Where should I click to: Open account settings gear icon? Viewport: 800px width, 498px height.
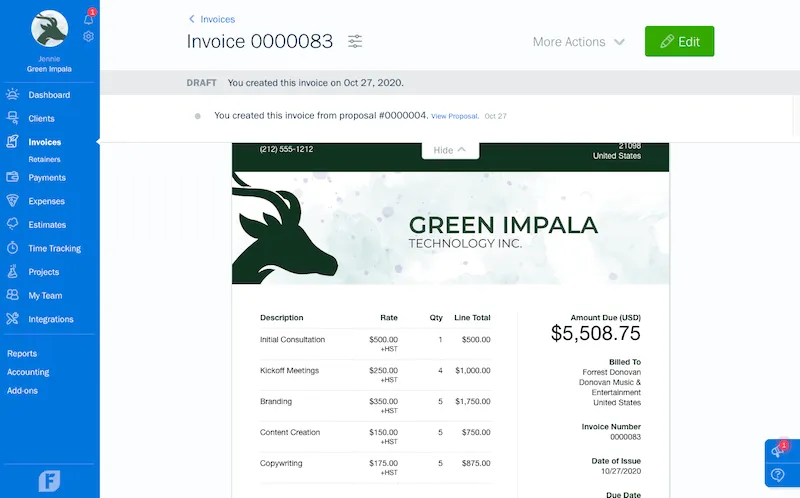pyautogui.click(x=88, y=36)
